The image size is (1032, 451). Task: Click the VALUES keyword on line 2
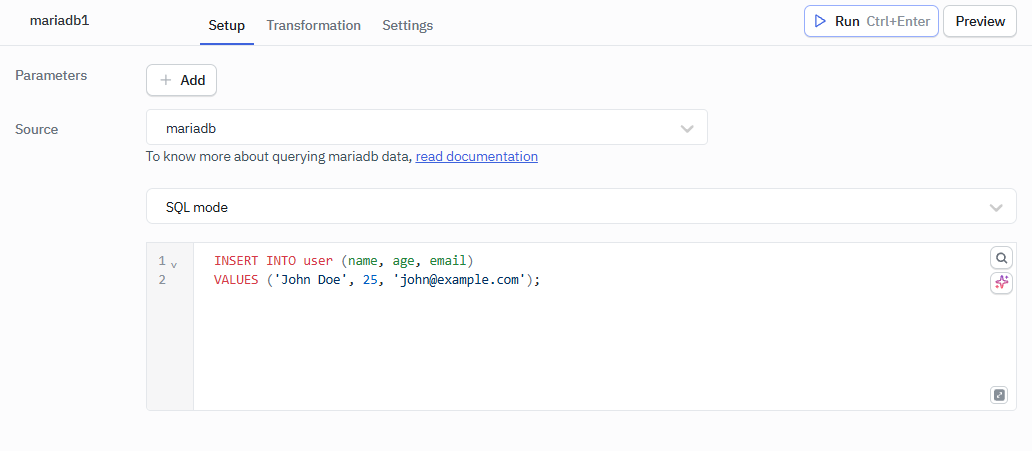point(236,280)
